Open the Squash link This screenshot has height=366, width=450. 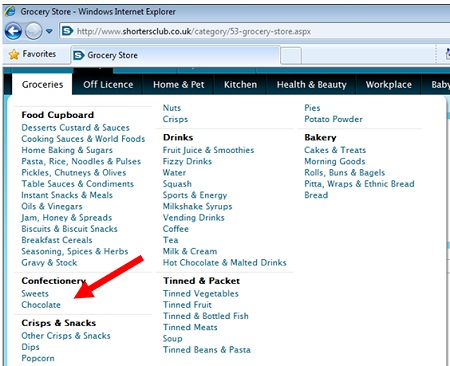pos(177,184)
